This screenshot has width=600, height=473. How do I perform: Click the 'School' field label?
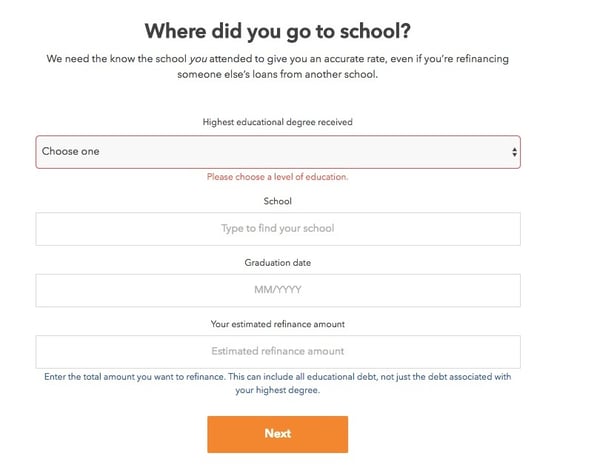click(x=278, y=201)
